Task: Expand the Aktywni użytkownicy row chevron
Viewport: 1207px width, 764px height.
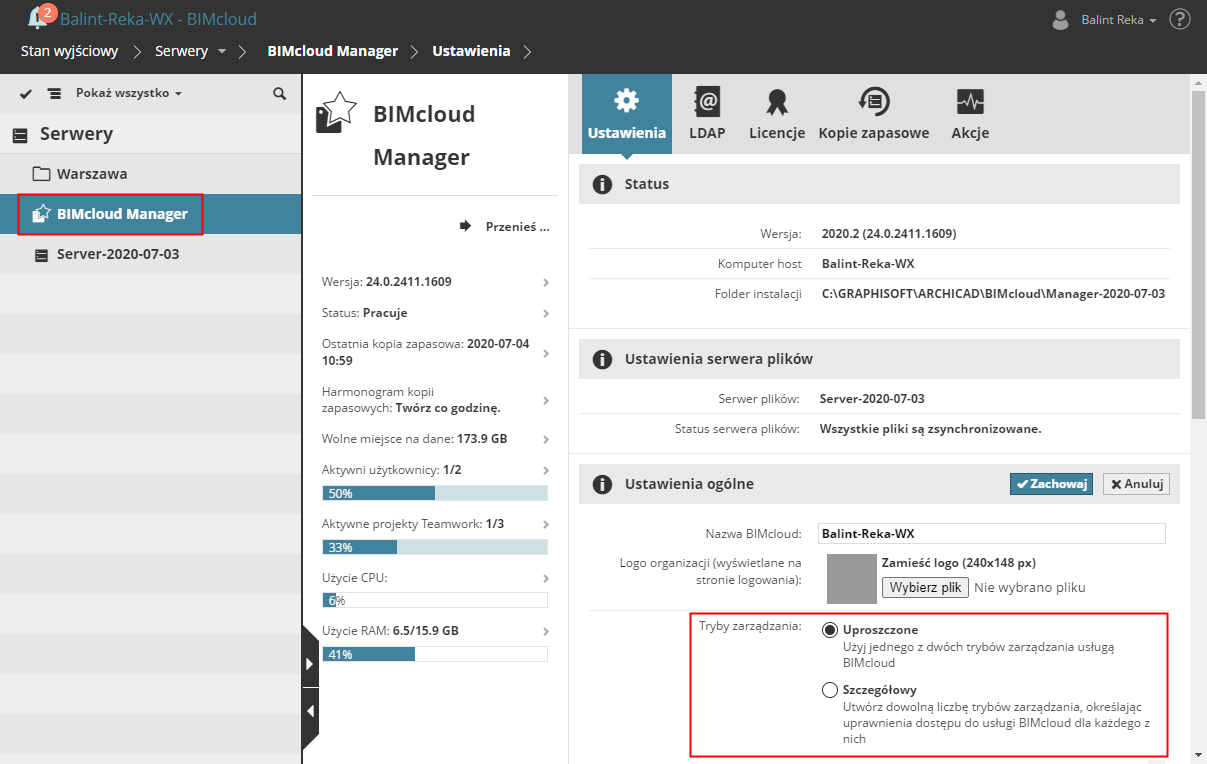Action: (x=546, y=471)
